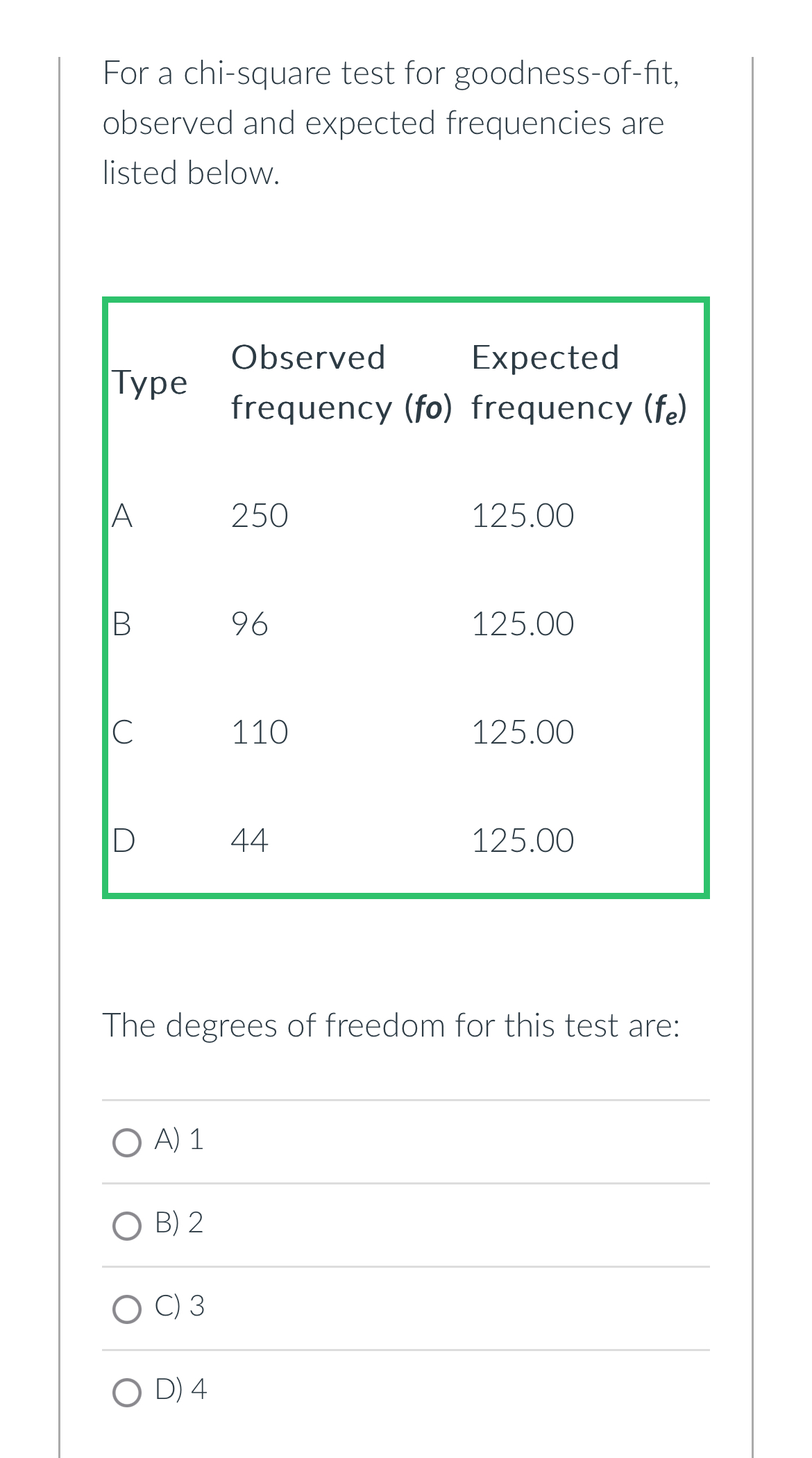This screenshot has height=1458, width=812.
Task: Click the degrees of freedom question text
Action: [393, 1024]
